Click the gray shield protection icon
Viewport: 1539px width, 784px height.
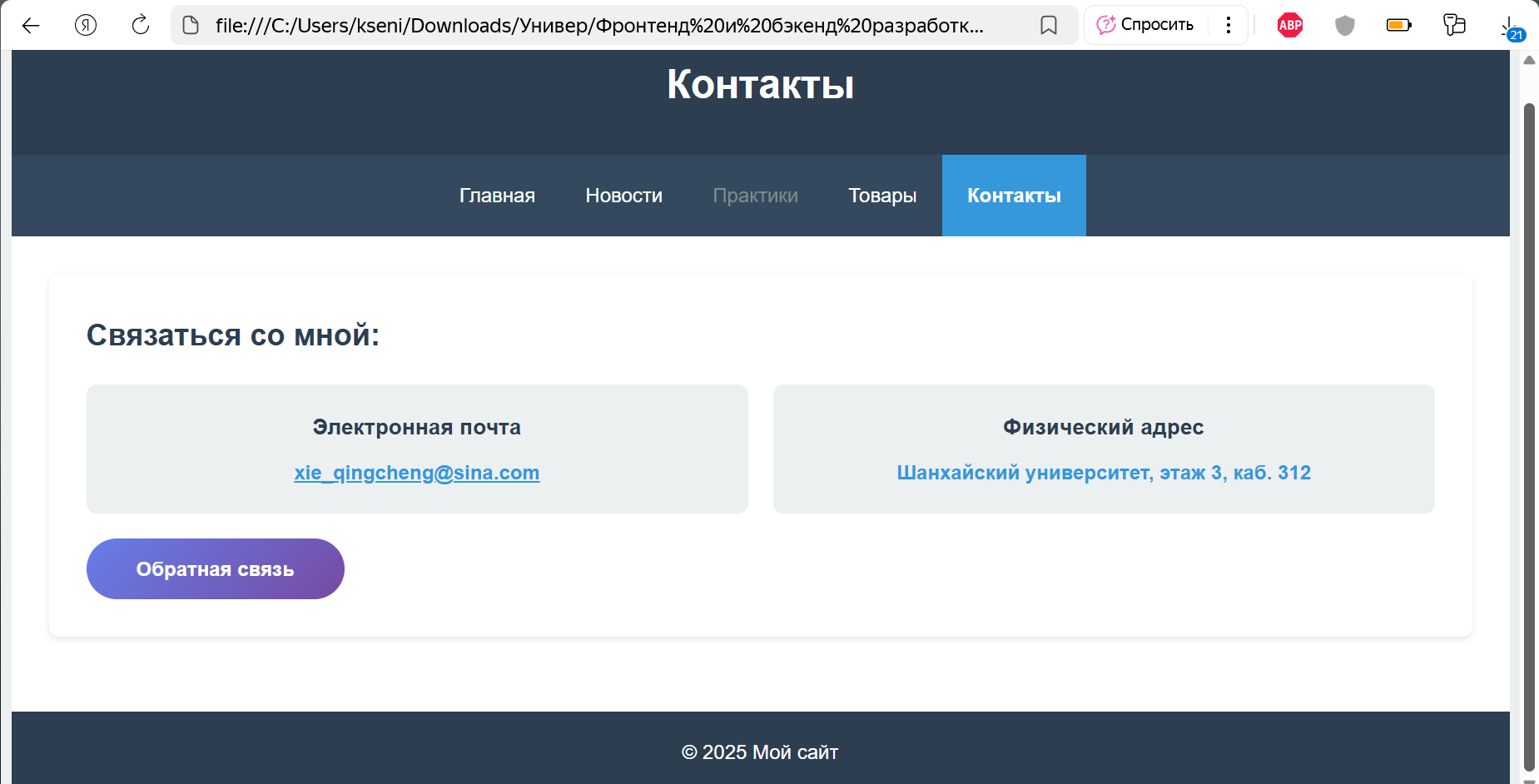1344,25
